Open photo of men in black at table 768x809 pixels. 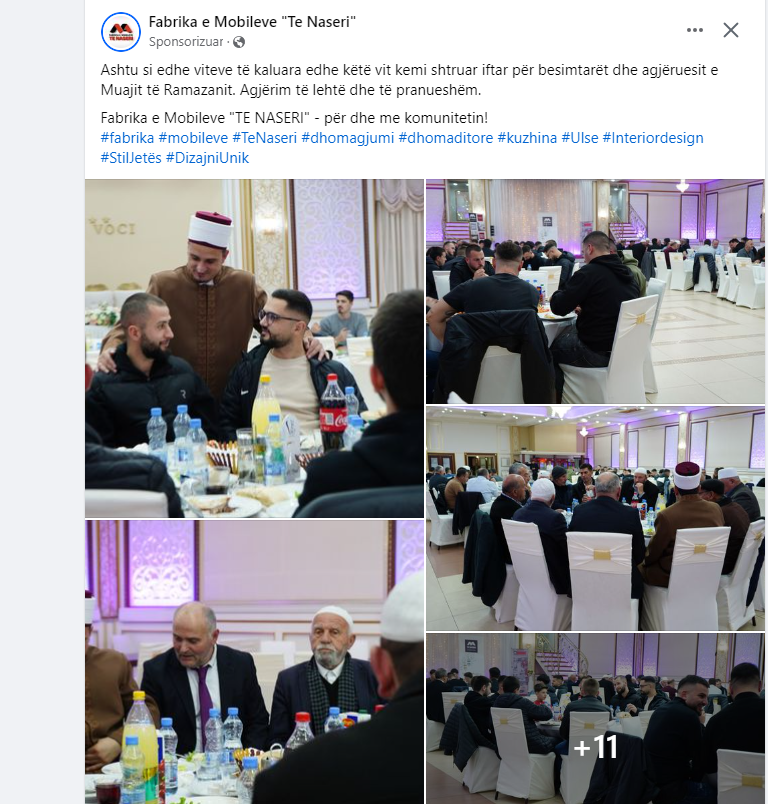tap(595, 292)
